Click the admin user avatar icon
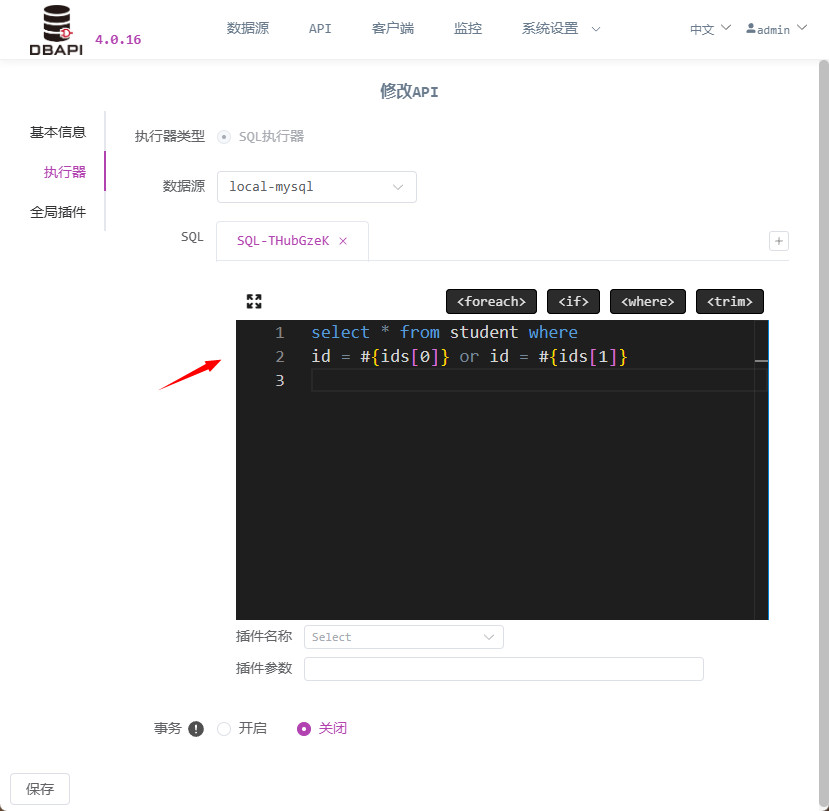This screenshot has width=829, height=811. click(x=750, y=29)
